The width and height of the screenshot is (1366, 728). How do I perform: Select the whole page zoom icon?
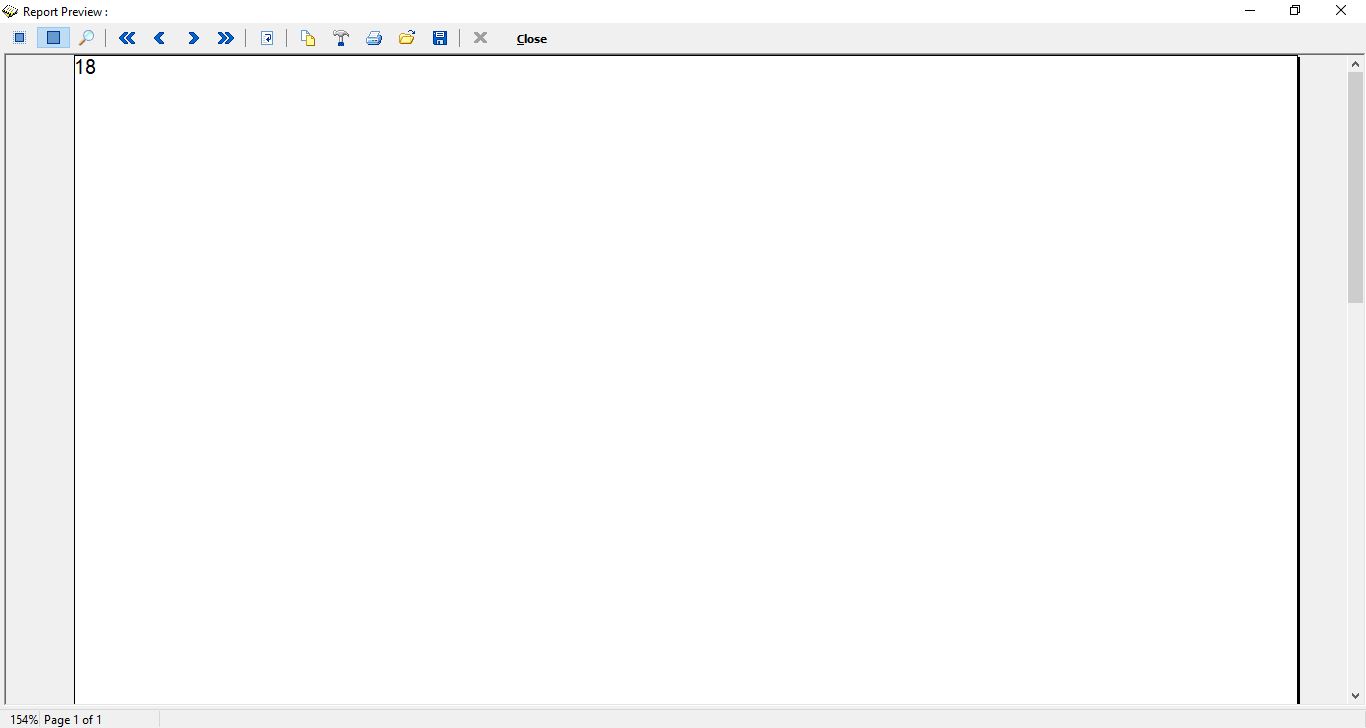pos(19,38)
